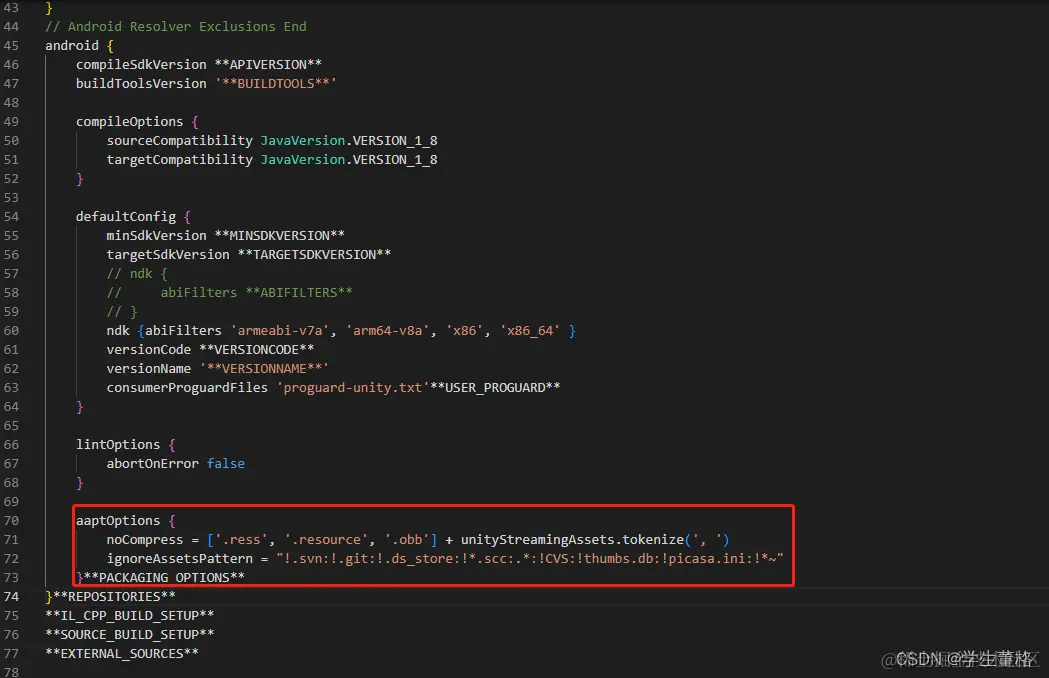Click '// Android Resolver Exclusions End' comment
1049x678 pixels.
(175, 27)
